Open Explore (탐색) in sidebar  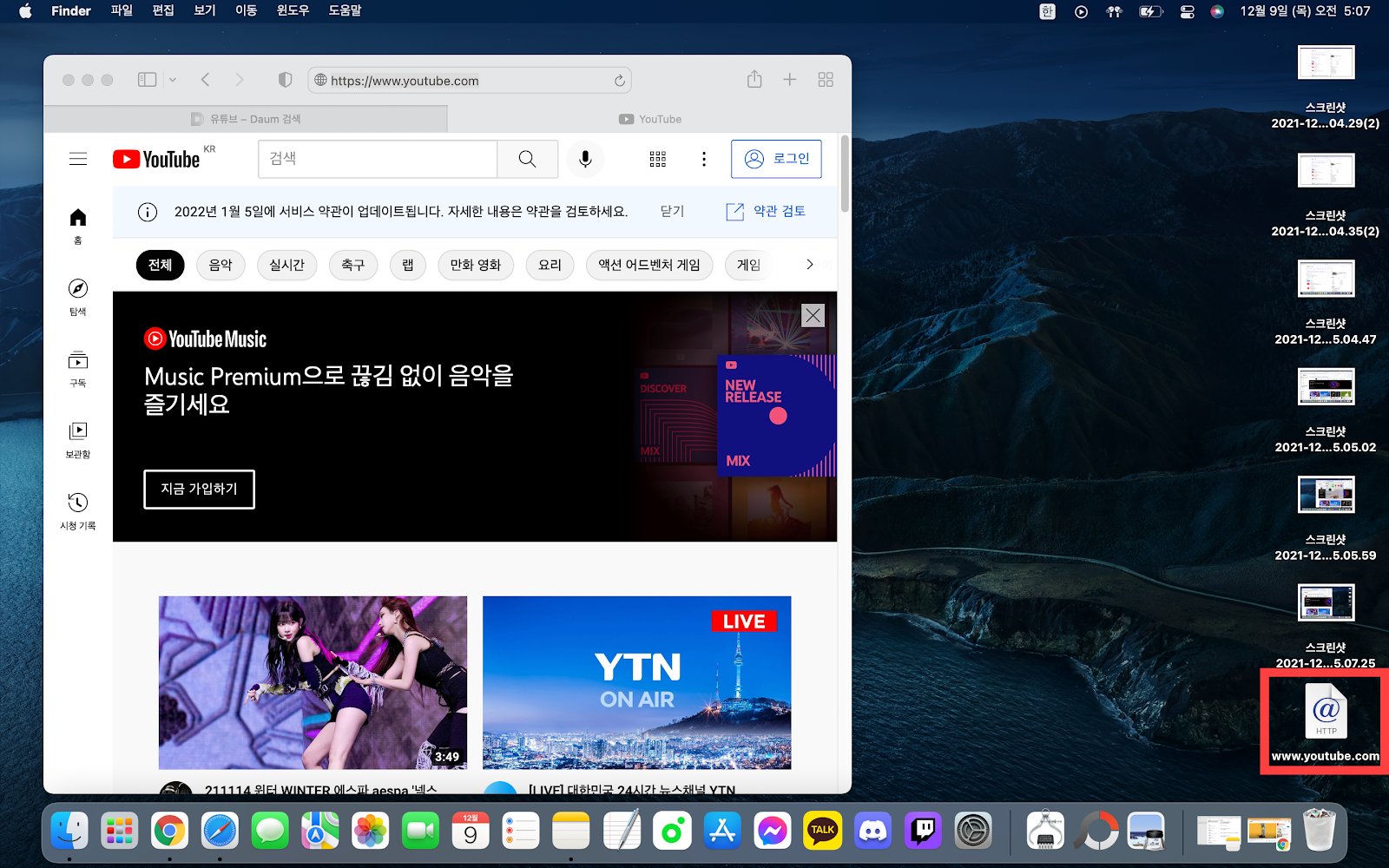78,297
